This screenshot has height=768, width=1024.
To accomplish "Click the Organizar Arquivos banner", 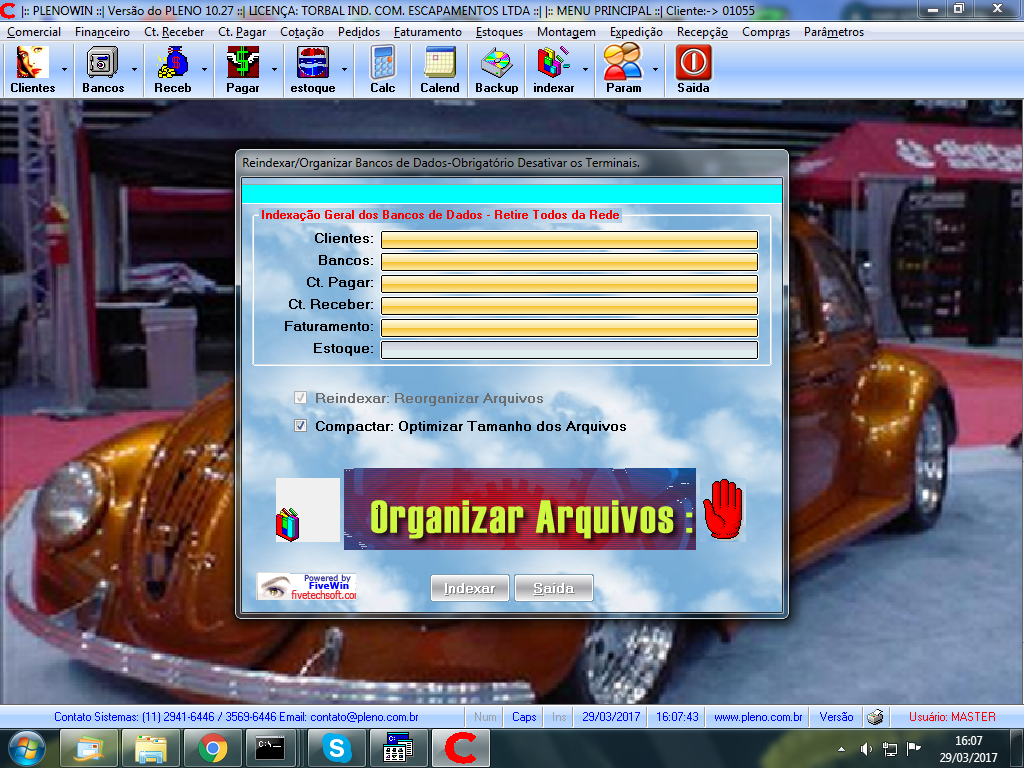I will tap(519, 509).
